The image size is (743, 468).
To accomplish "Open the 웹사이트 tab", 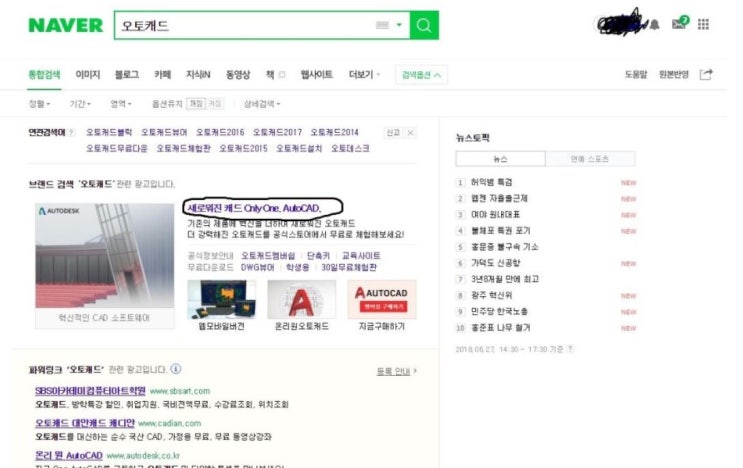I will (317, 75).
